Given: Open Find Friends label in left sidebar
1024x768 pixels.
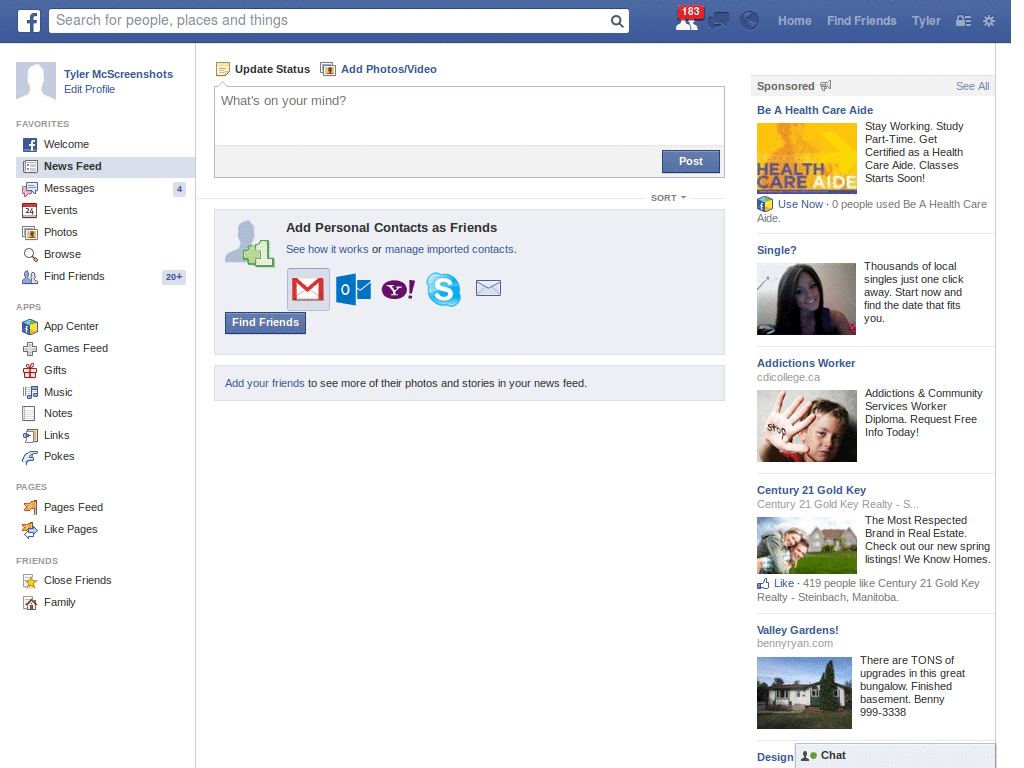Looking at the screenshot, I should point(74,276).
